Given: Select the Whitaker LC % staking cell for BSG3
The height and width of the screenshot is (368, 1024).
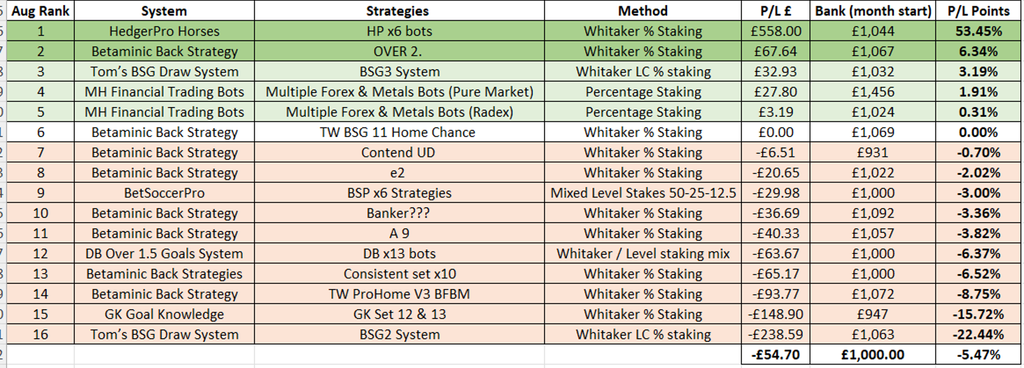Looking at the screenshot, I should coord(643,71).
